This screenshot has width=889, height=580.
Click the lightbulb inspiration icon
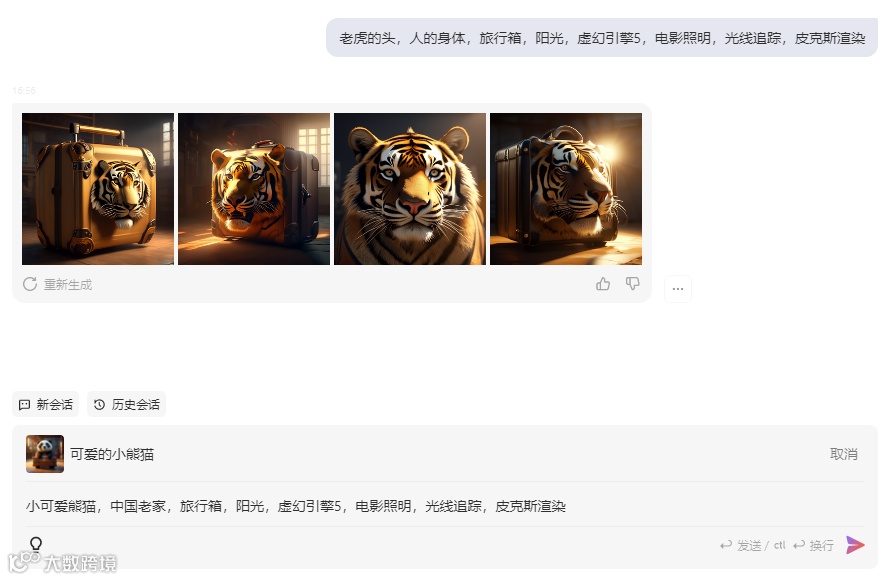36,544
